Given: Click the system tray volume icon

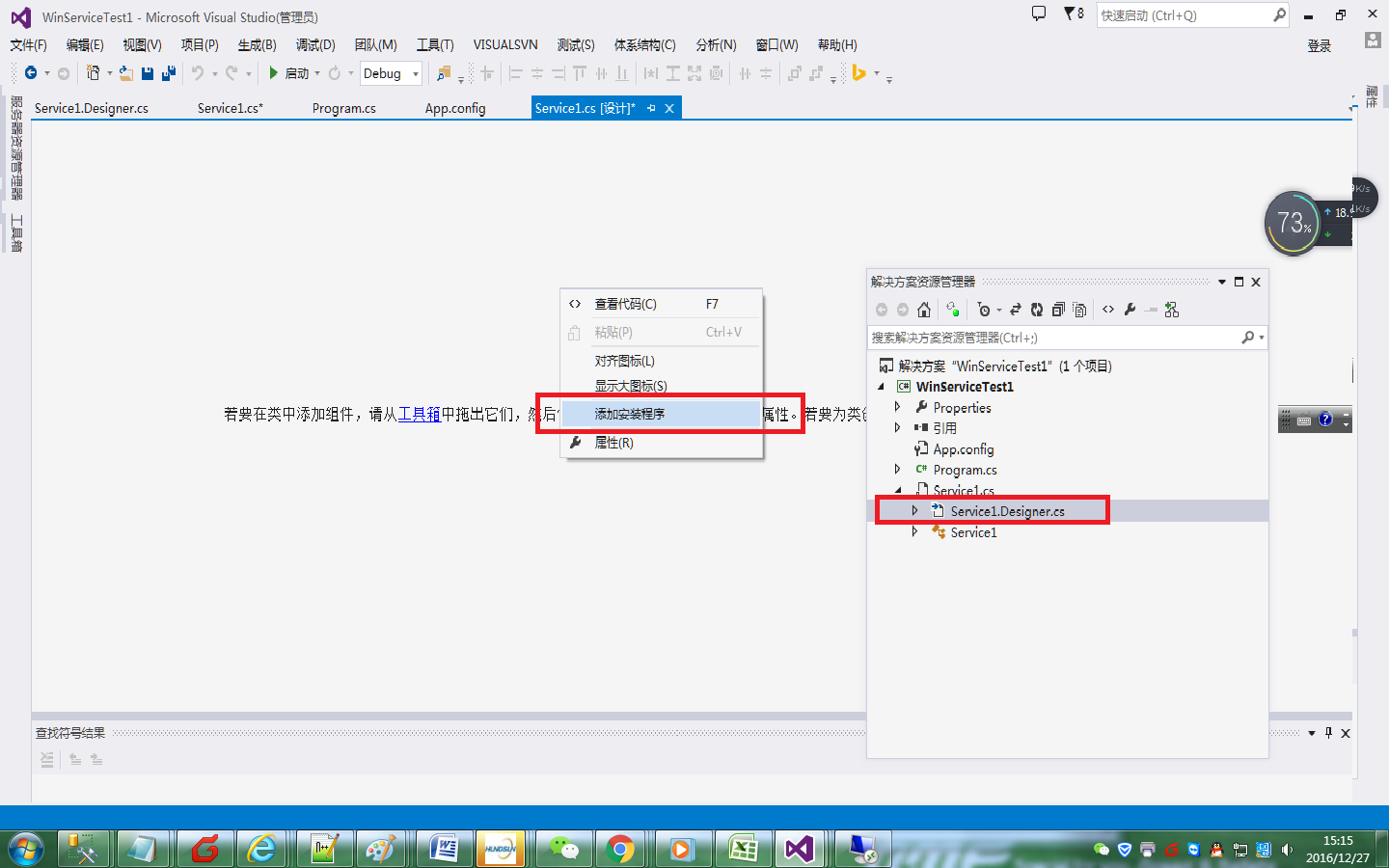Looking at the screenshot, I should [1287, 850].
